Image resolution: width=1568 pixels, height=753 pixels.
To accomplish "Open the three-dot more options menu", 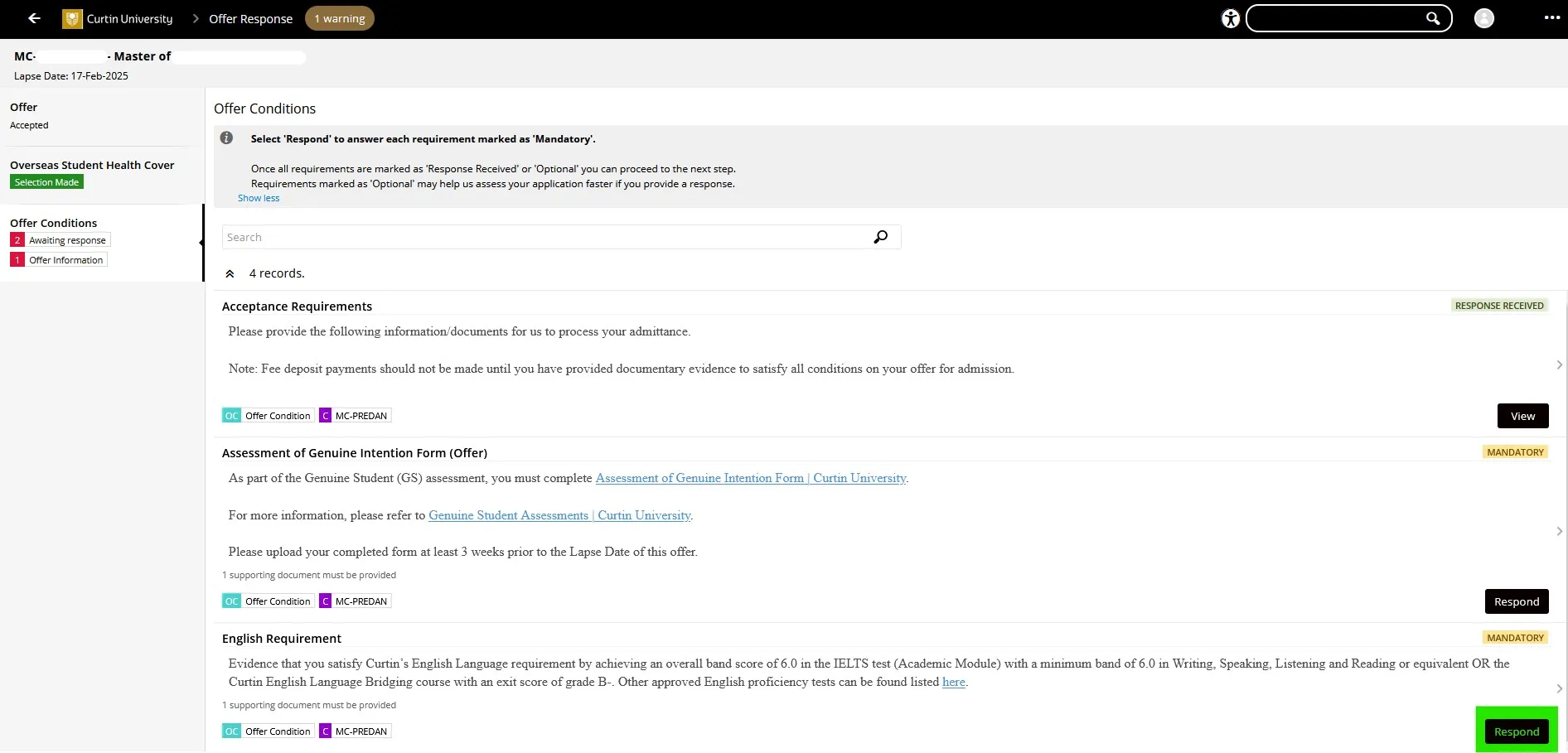I will point(1551,18).
